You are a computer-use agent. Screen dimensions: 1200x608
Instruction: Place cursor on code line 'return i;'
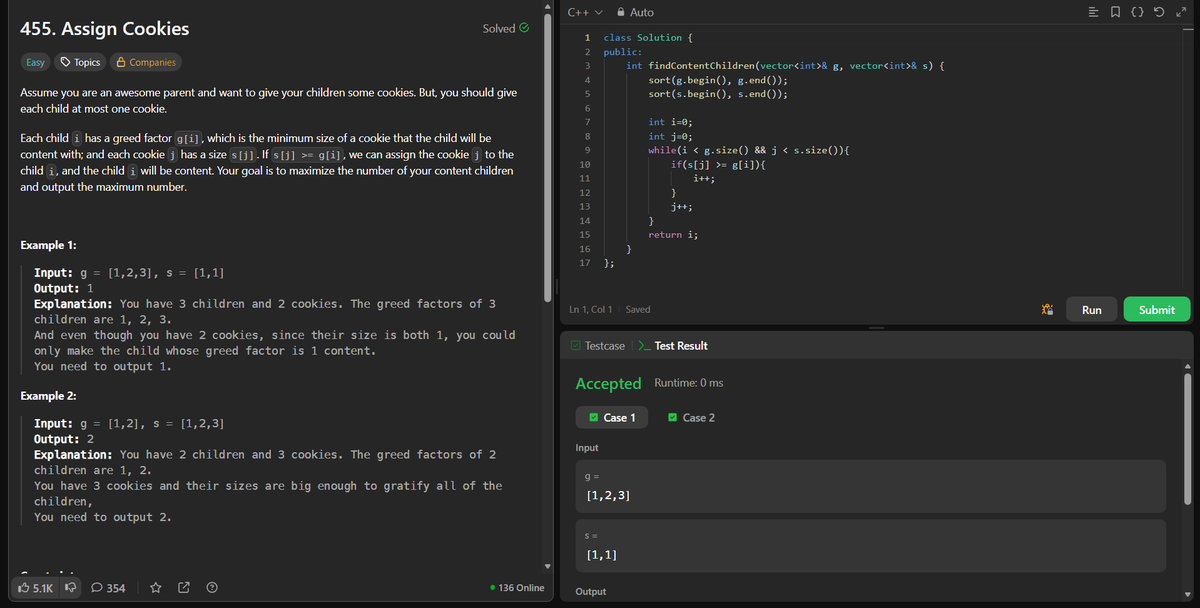coord(673,234)
